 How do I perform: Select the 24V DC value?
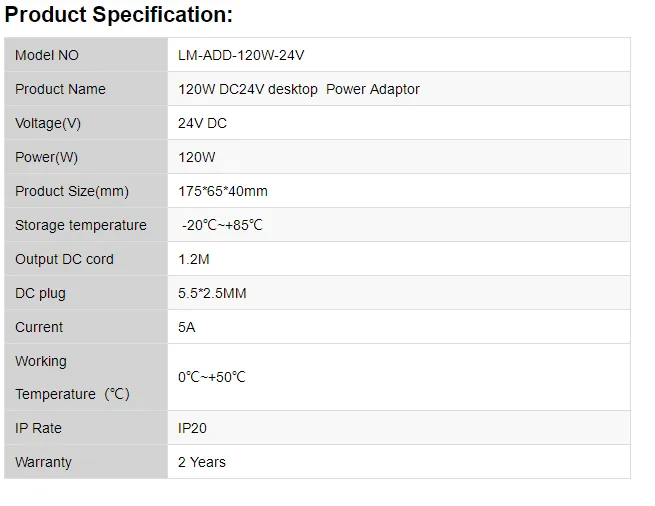[203, 123]
